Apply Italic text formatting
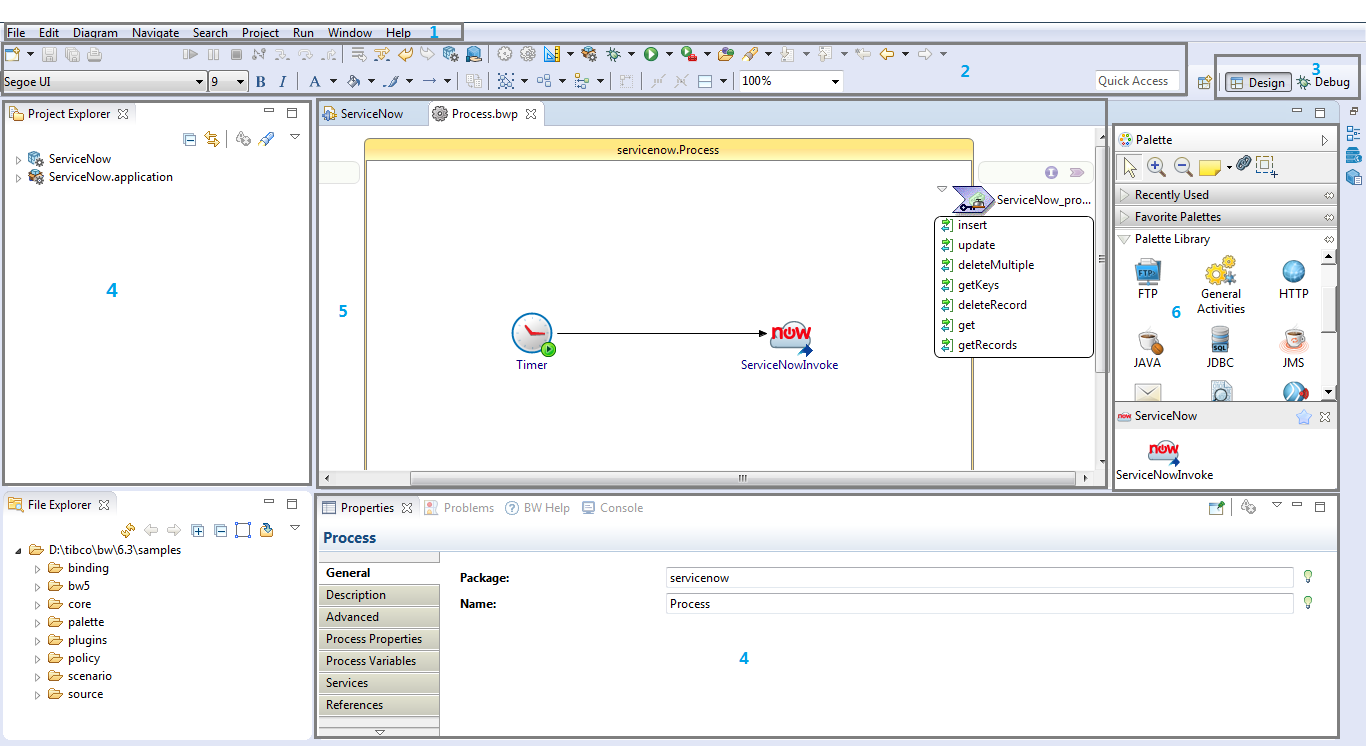Viewport: 1366px width, 746px height. [283, 81]
